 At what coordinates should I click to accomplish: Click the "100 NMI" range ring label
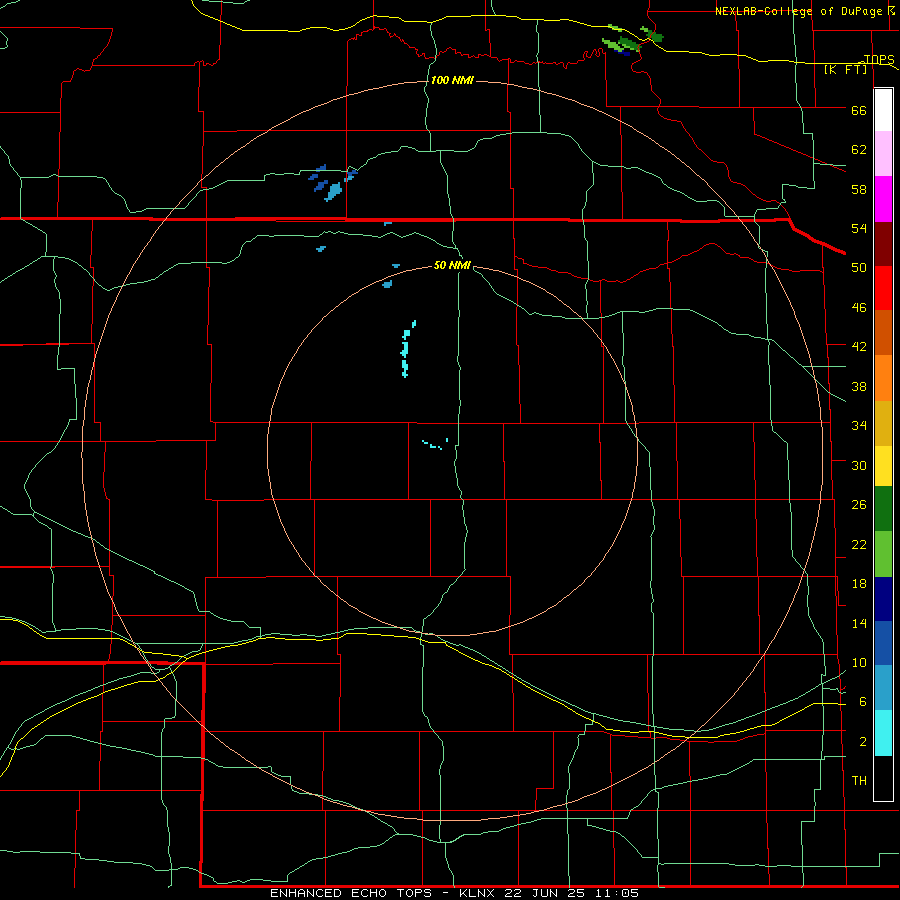[x=452, y=80]
